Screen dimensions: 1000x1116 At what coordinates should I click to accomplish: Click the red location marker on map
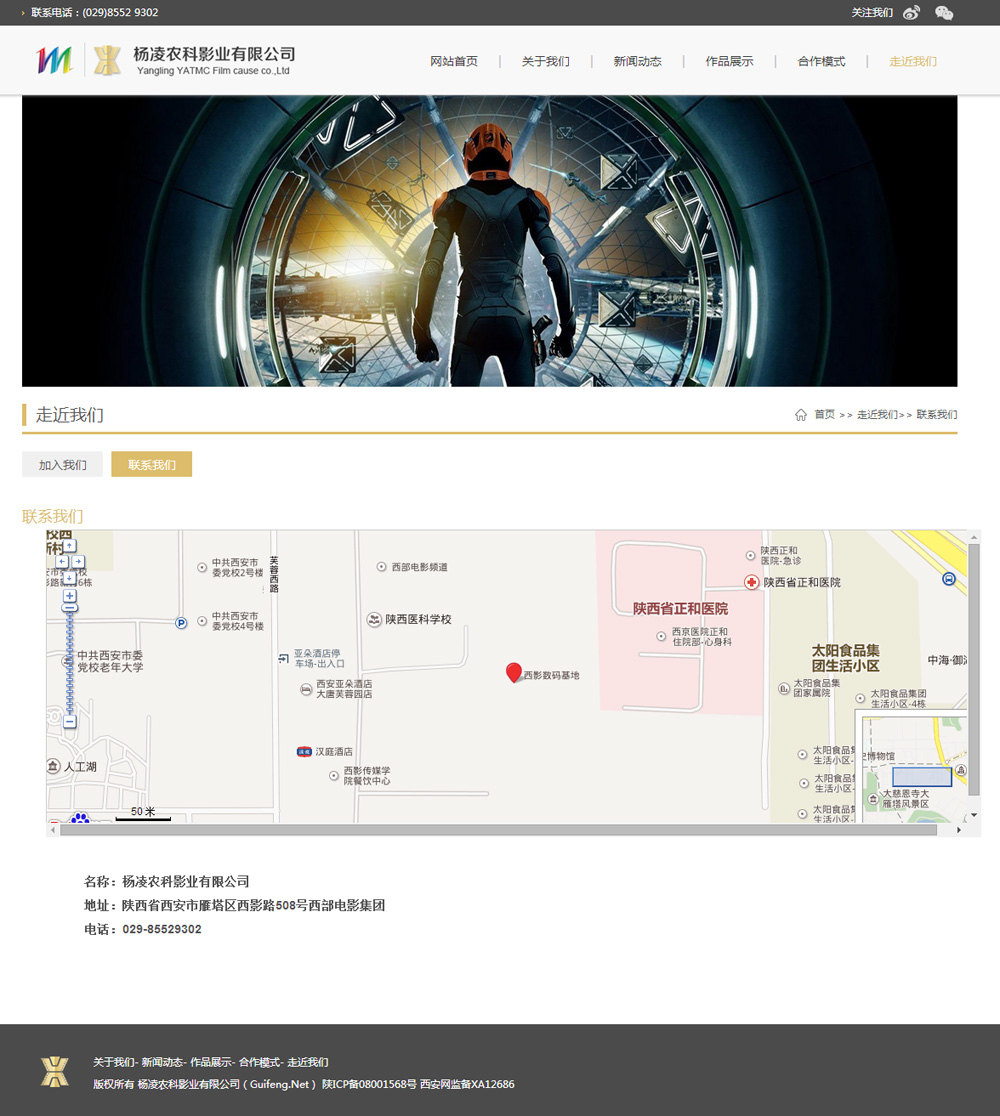pos(514,672)
